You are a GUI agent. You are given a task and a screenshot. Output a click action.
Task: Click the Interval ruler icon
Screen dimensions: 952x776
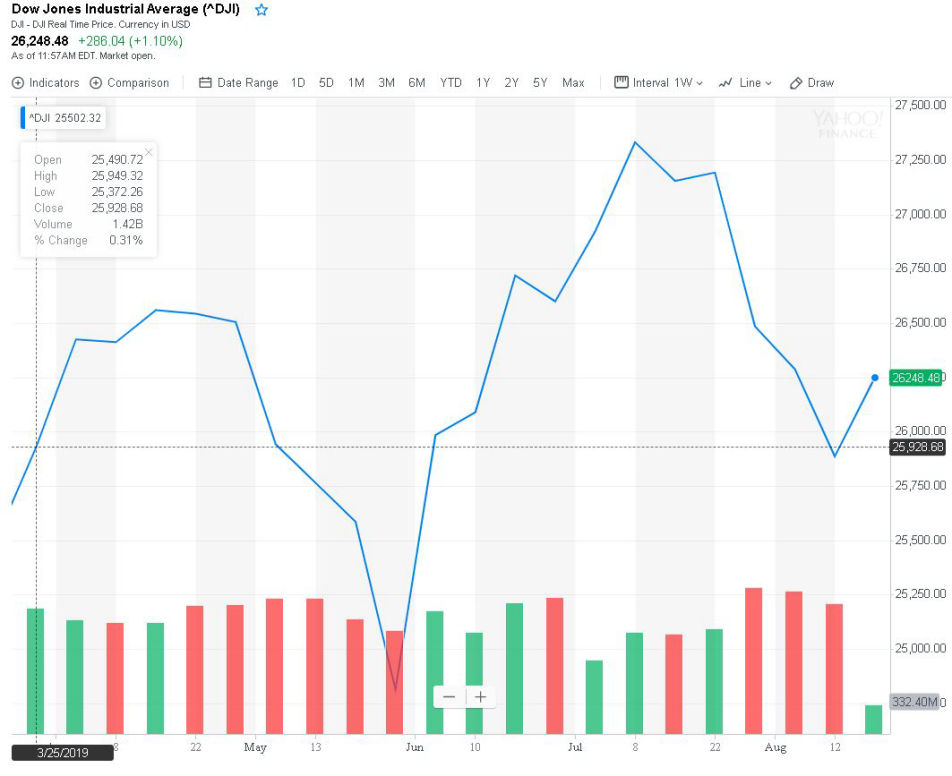pos(621,82)
